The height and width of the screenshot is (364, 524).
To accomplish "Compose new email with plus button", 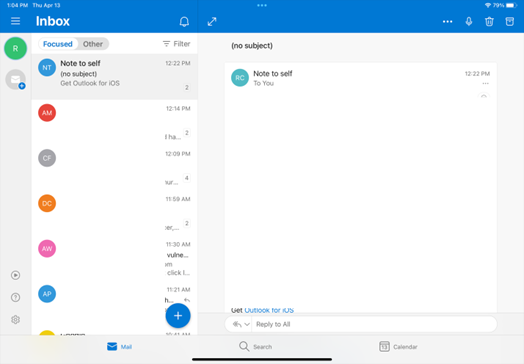I will [178, 316].
